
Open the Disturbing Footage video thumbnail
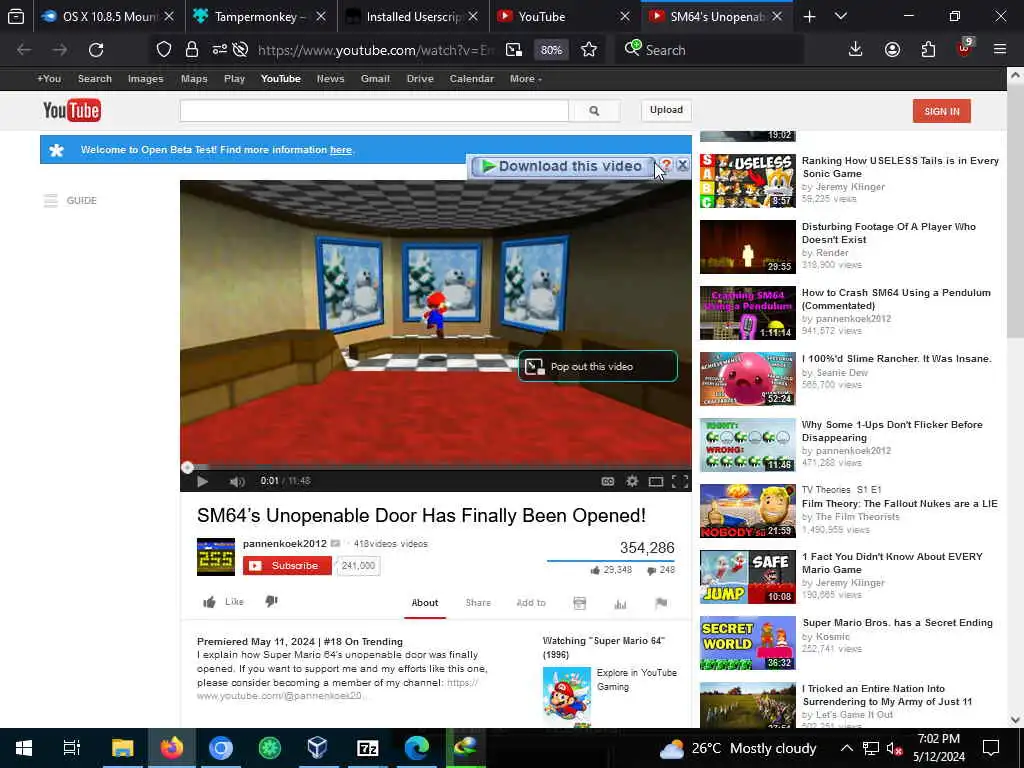coord(747,247)
